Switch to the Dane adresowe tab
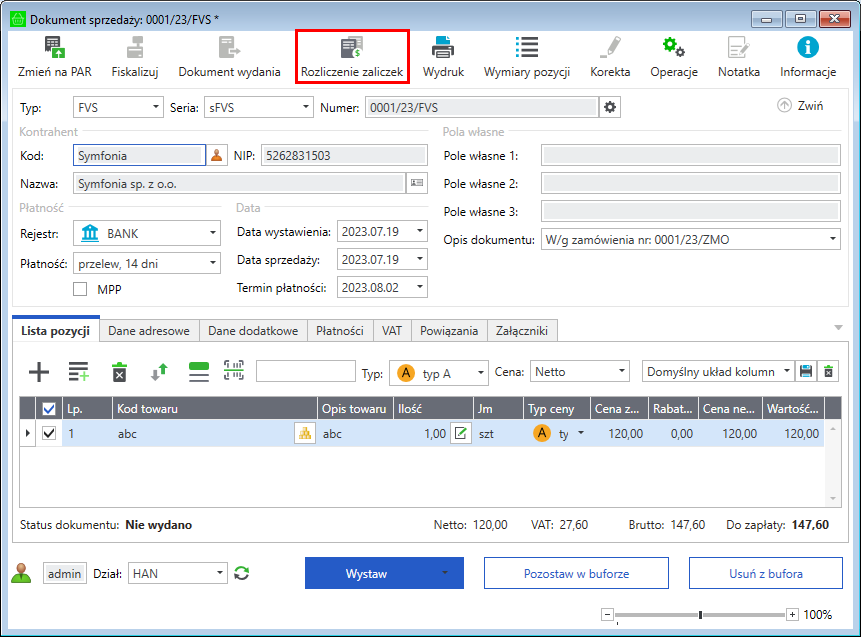The width and height of the screenshot is (861, 637). coord(149,330)
